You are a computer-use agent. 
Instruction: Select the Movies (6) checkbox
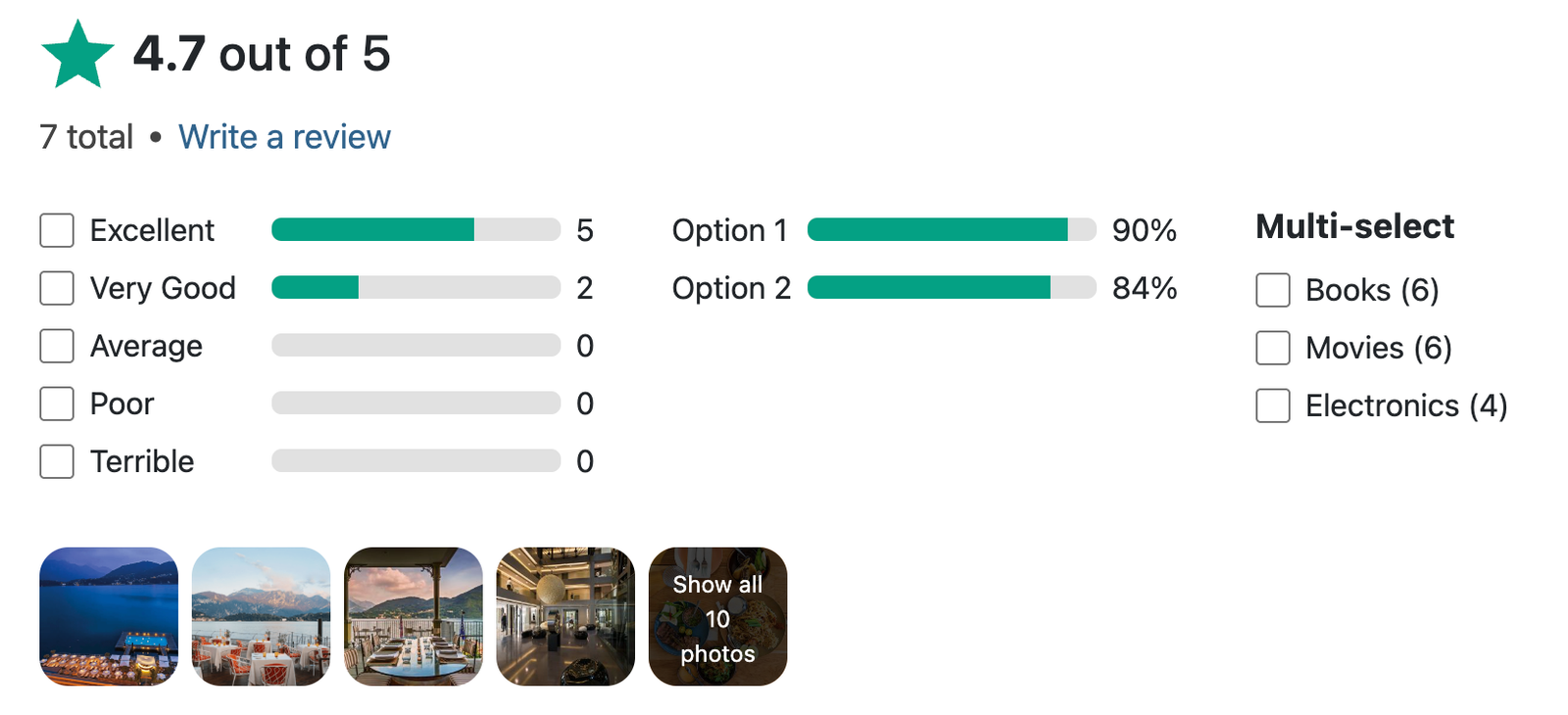pos(1273,348)
